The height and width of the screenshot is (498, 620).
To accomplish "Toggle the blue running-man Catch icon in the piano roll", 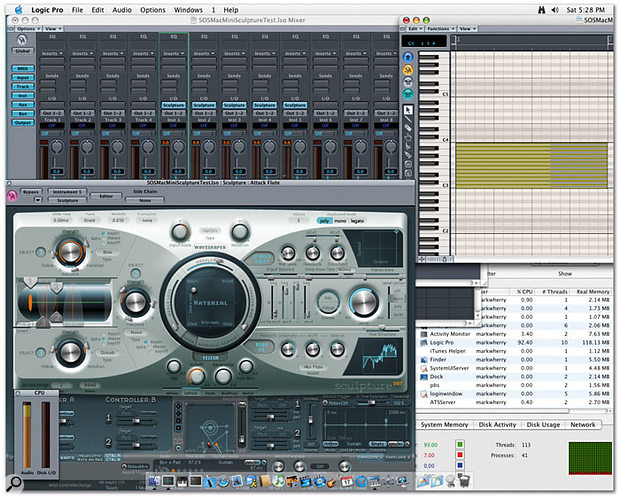I will click(x=408, y=57).
